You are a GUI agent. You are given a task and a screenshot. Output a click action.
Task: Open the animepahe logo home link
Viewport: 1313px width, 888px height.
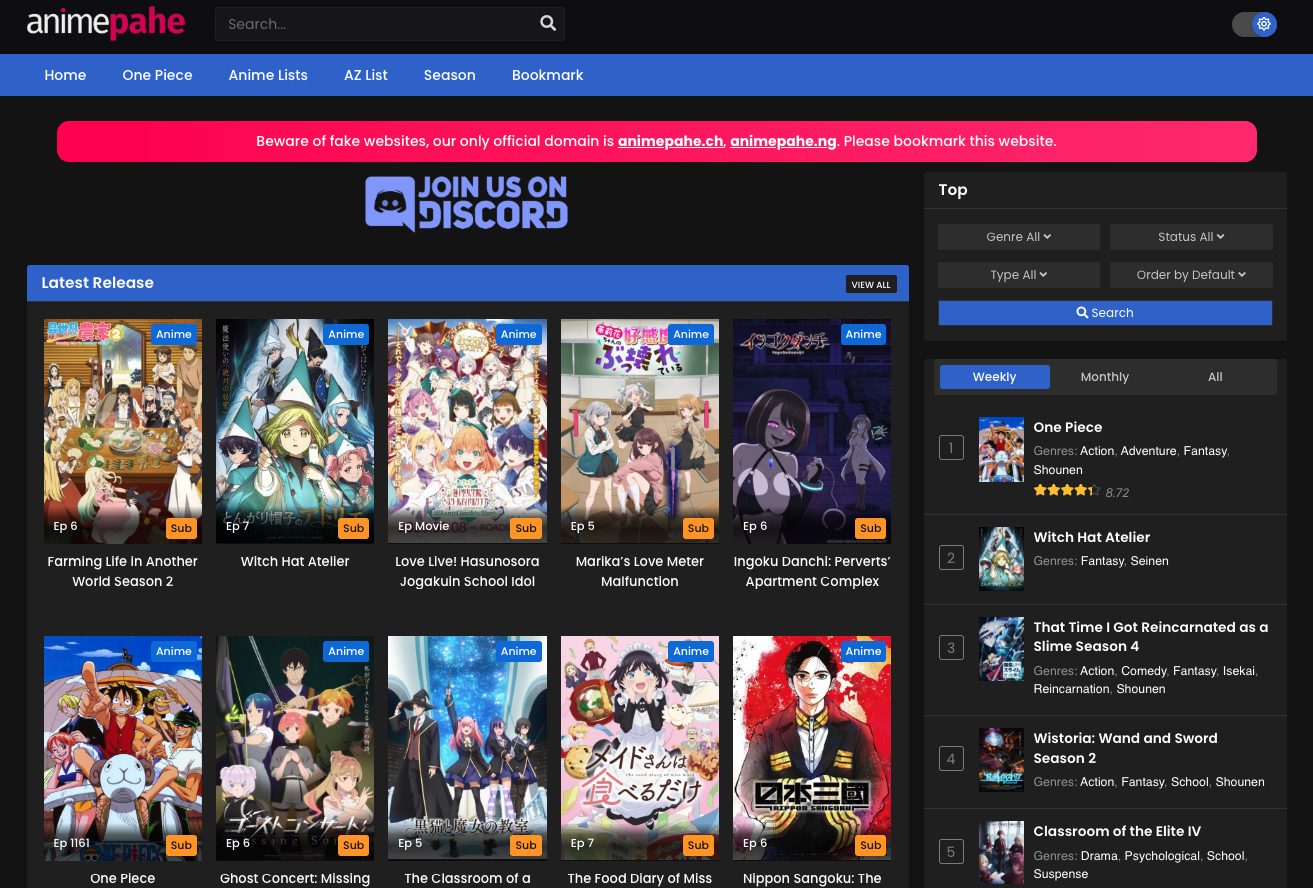(x=106, y=24)
